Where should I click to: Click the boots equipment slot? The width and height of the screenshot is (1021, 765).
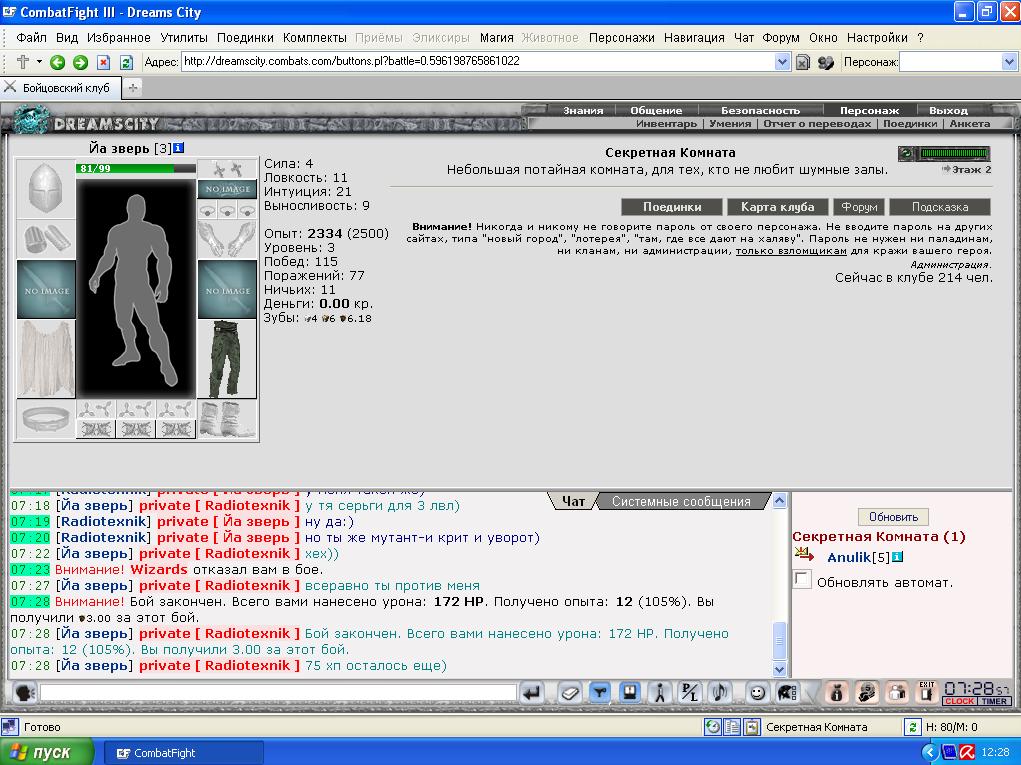pyautogui.click(x=227, y=419)
